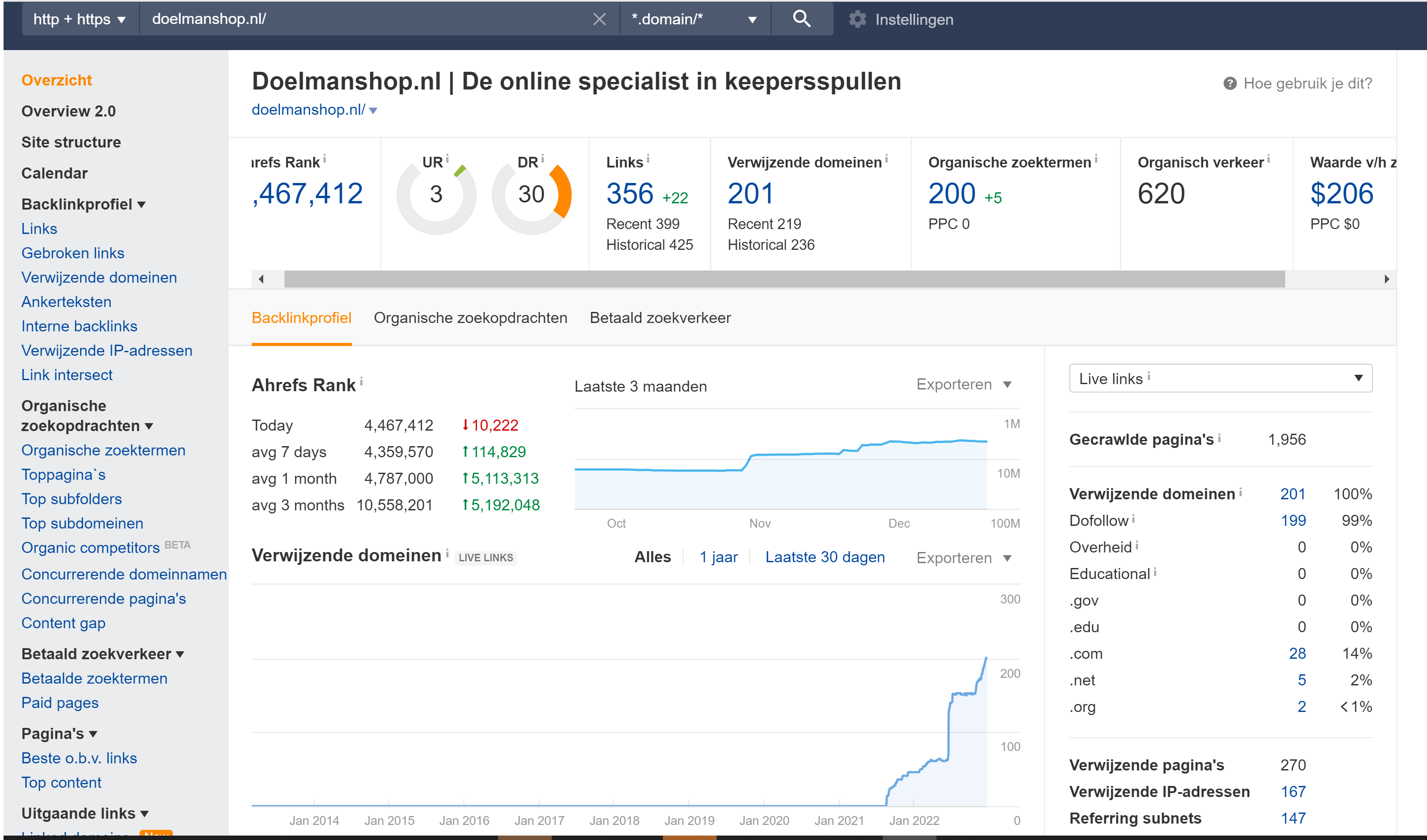Open Overview 2.0 in the sidebar
The image size is (1427, 840).
69,111
